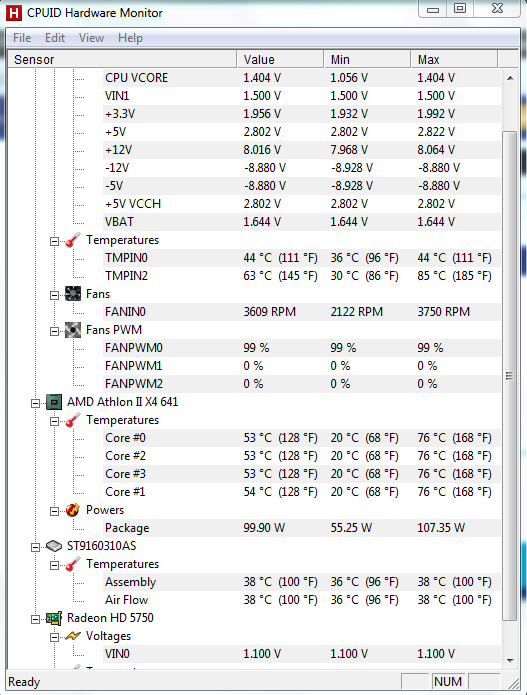Screen dimensions: 527x695
Task: Open the Help menu
Action: pos(130,38)
